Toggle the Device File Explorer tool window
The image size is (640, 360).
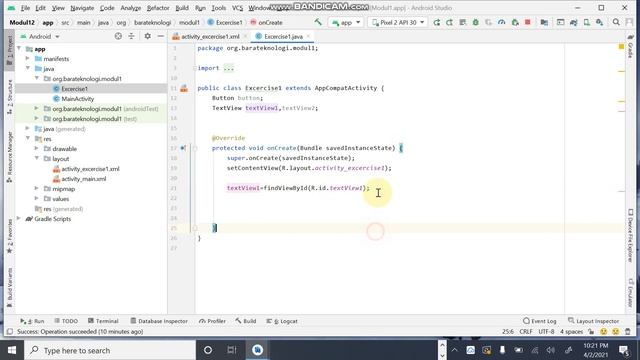click(631, 236)
